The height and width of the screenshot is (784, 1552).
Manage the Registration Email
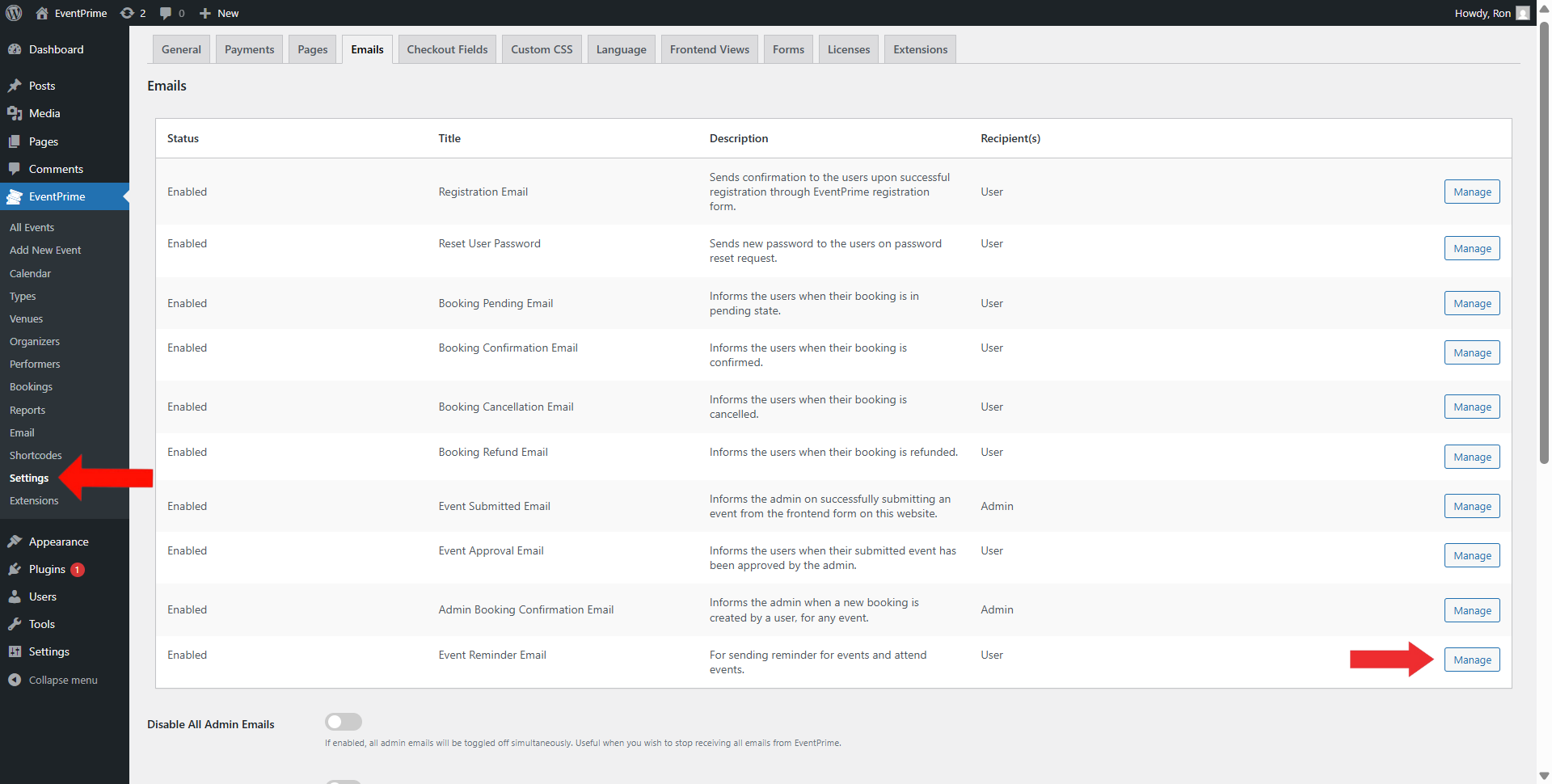point(1471,192)
